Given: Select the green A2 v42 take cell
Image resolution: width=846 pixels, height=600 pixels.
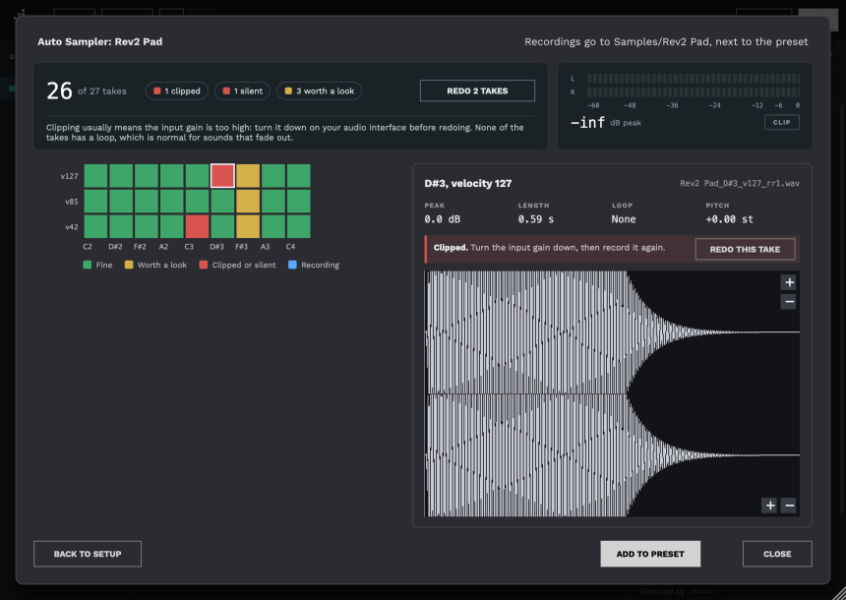Looking at the screenshot, I should coord(172,227).
